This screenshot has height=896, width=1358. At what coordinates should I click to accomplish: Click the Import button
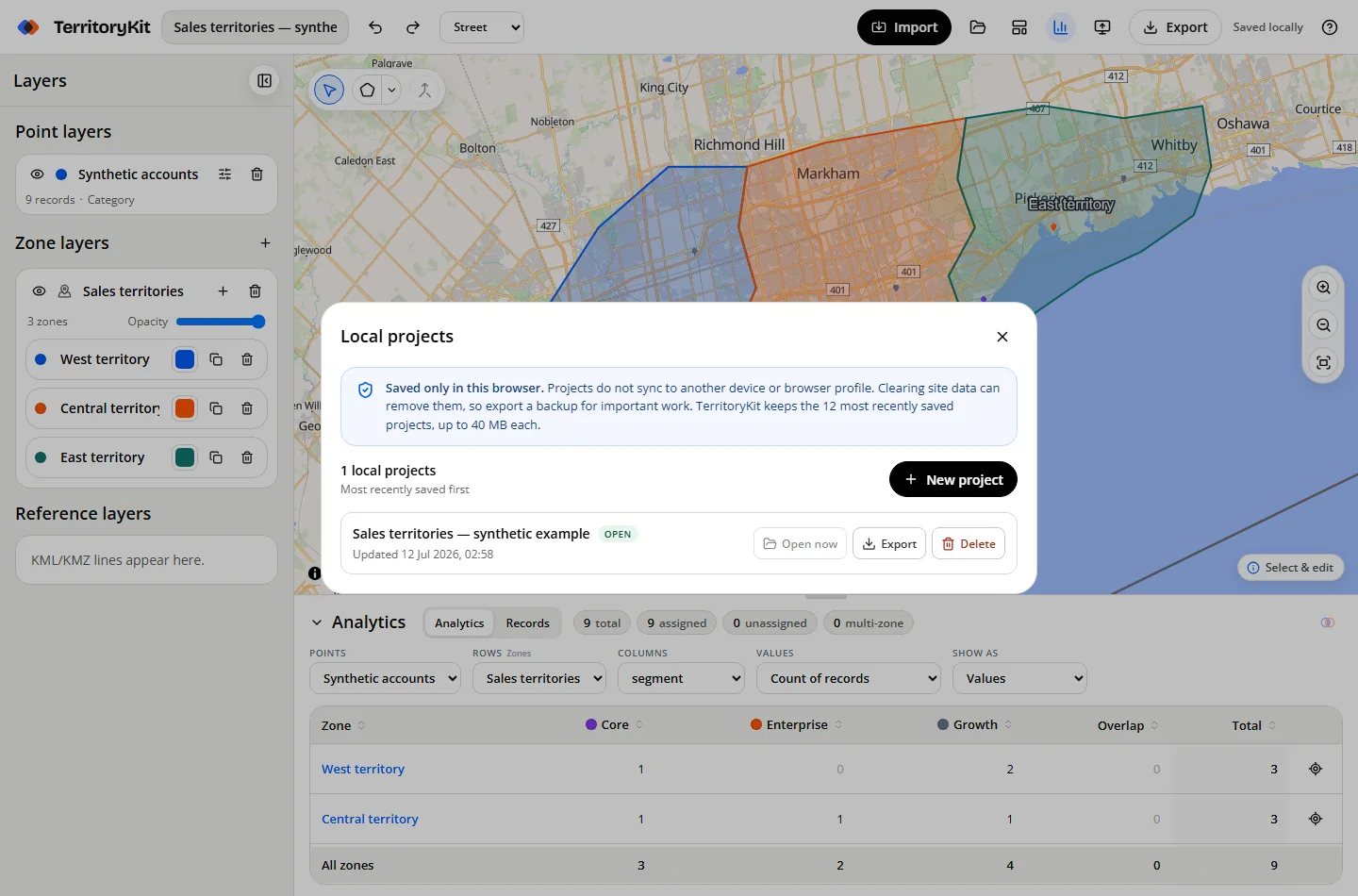(904, 27)
